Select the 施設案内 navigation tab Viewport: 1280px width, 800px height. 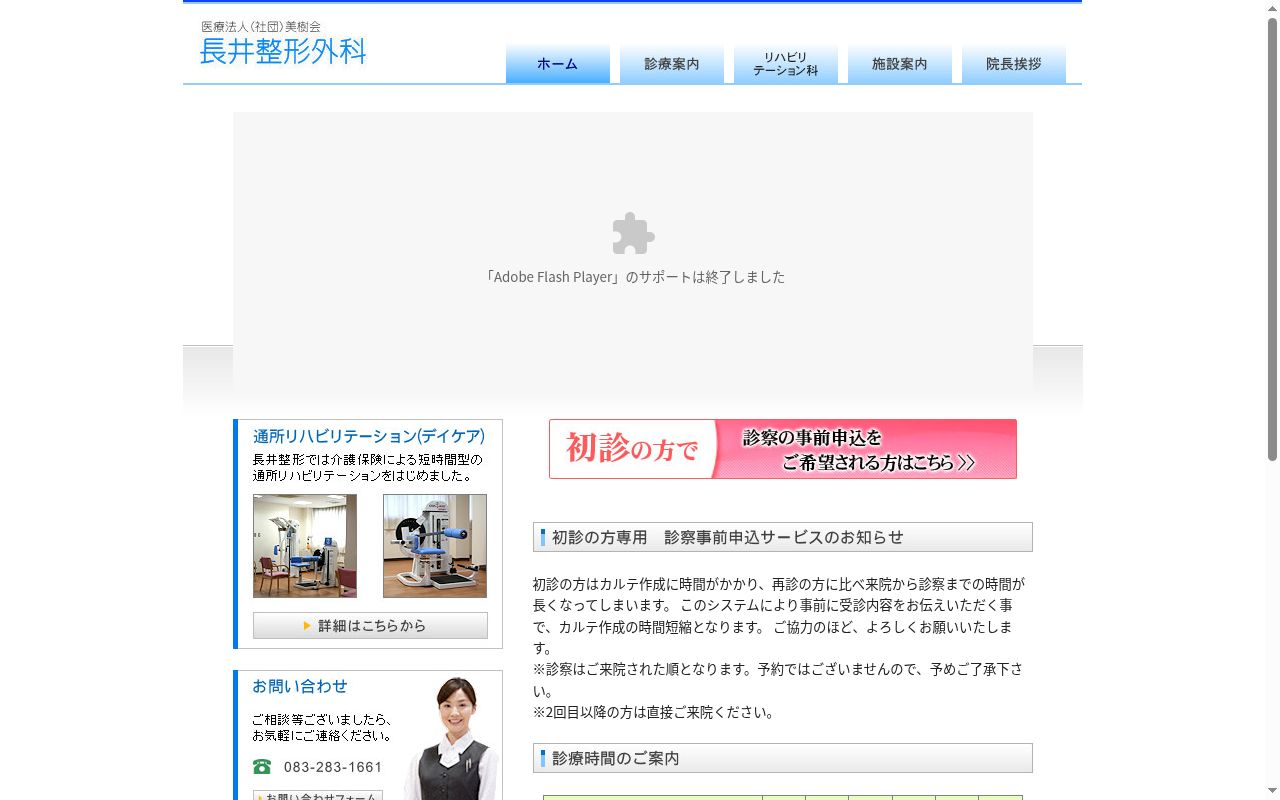click(900, 63)
